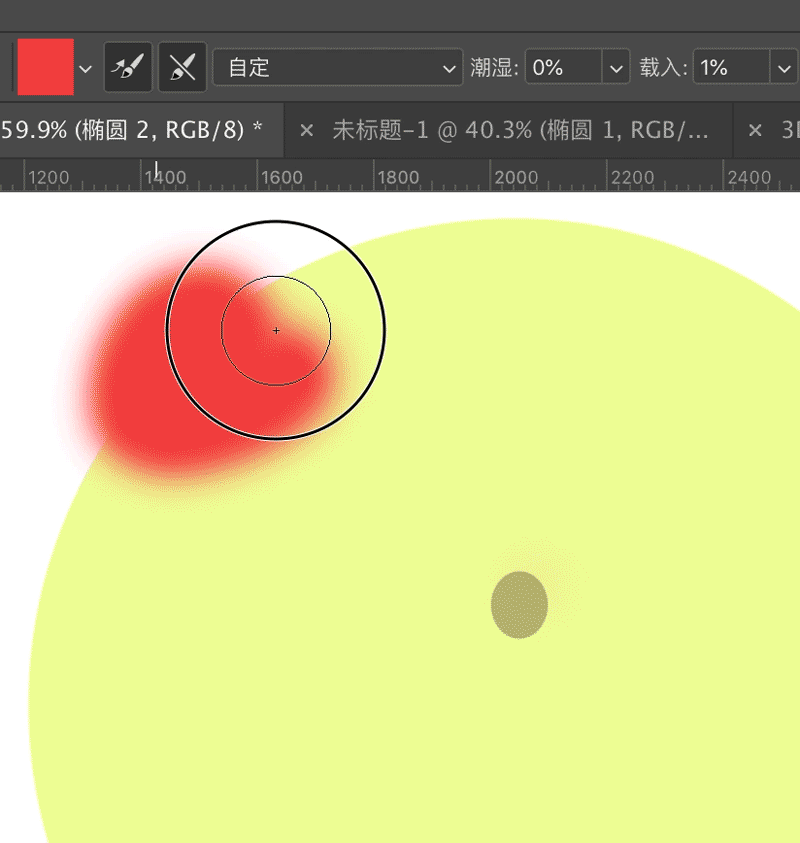Click the 载入 label
This screenshot has height=843, width=800.
tap(663, 68)
